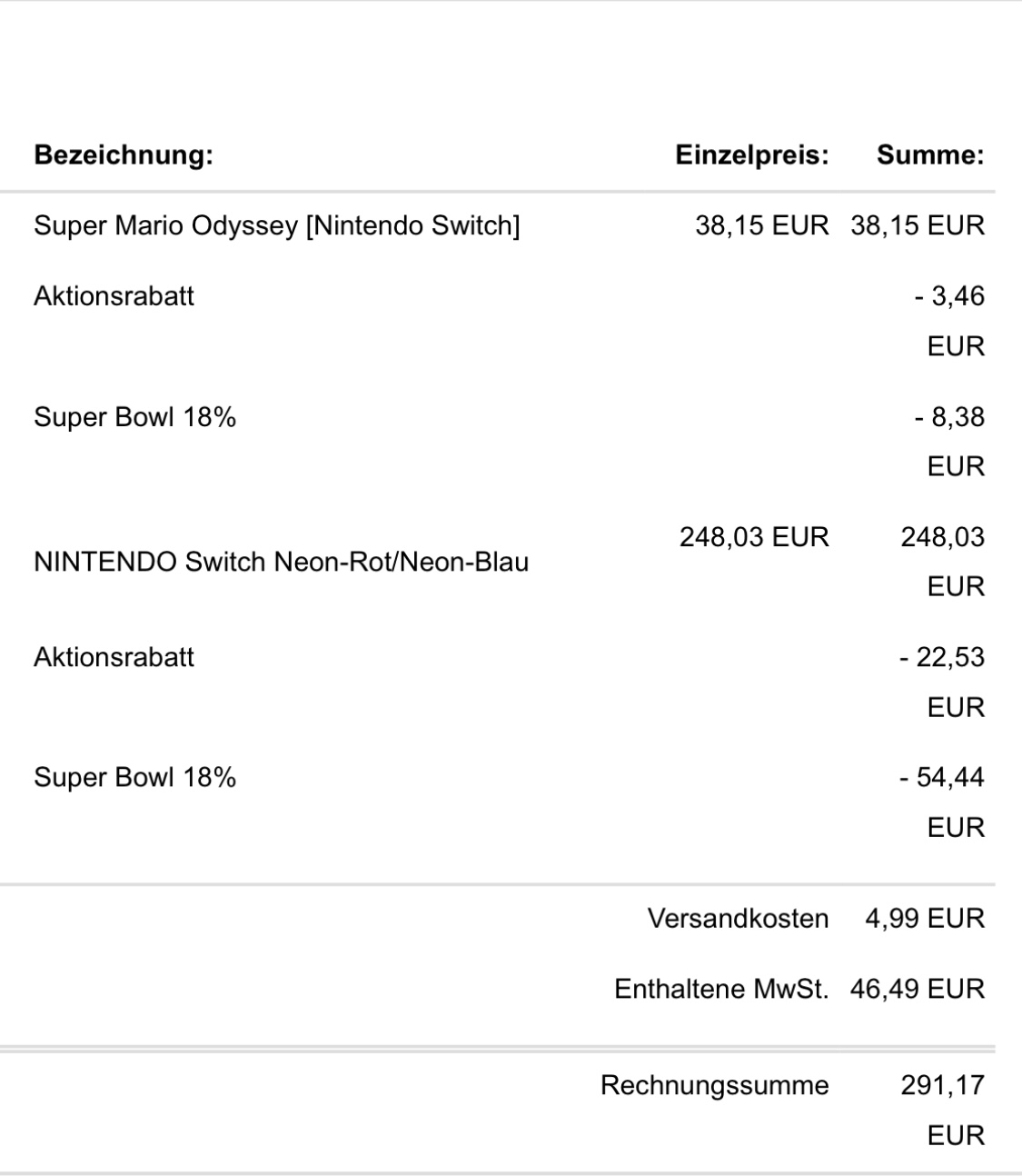Image resolution: width=1022 pixels, height=1176 pixels.
Task: Click the 4,99 EUR shipping cost
Action: [925, 919]
